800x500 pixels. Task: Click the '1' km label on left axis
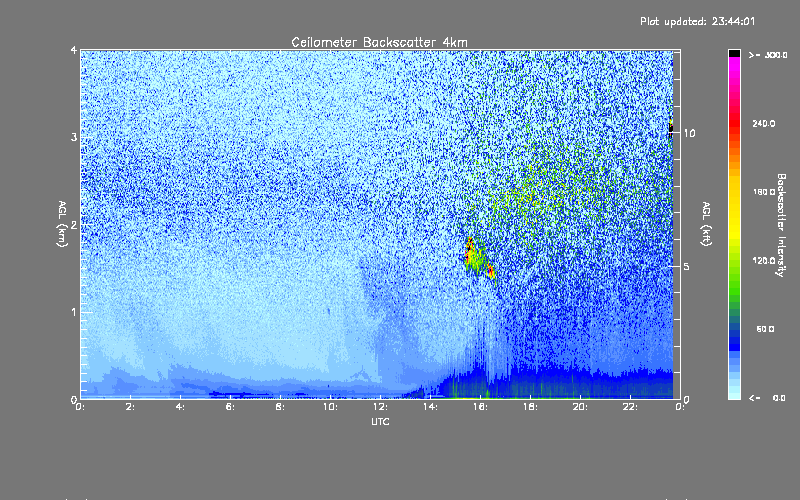(x=74, y=312)
